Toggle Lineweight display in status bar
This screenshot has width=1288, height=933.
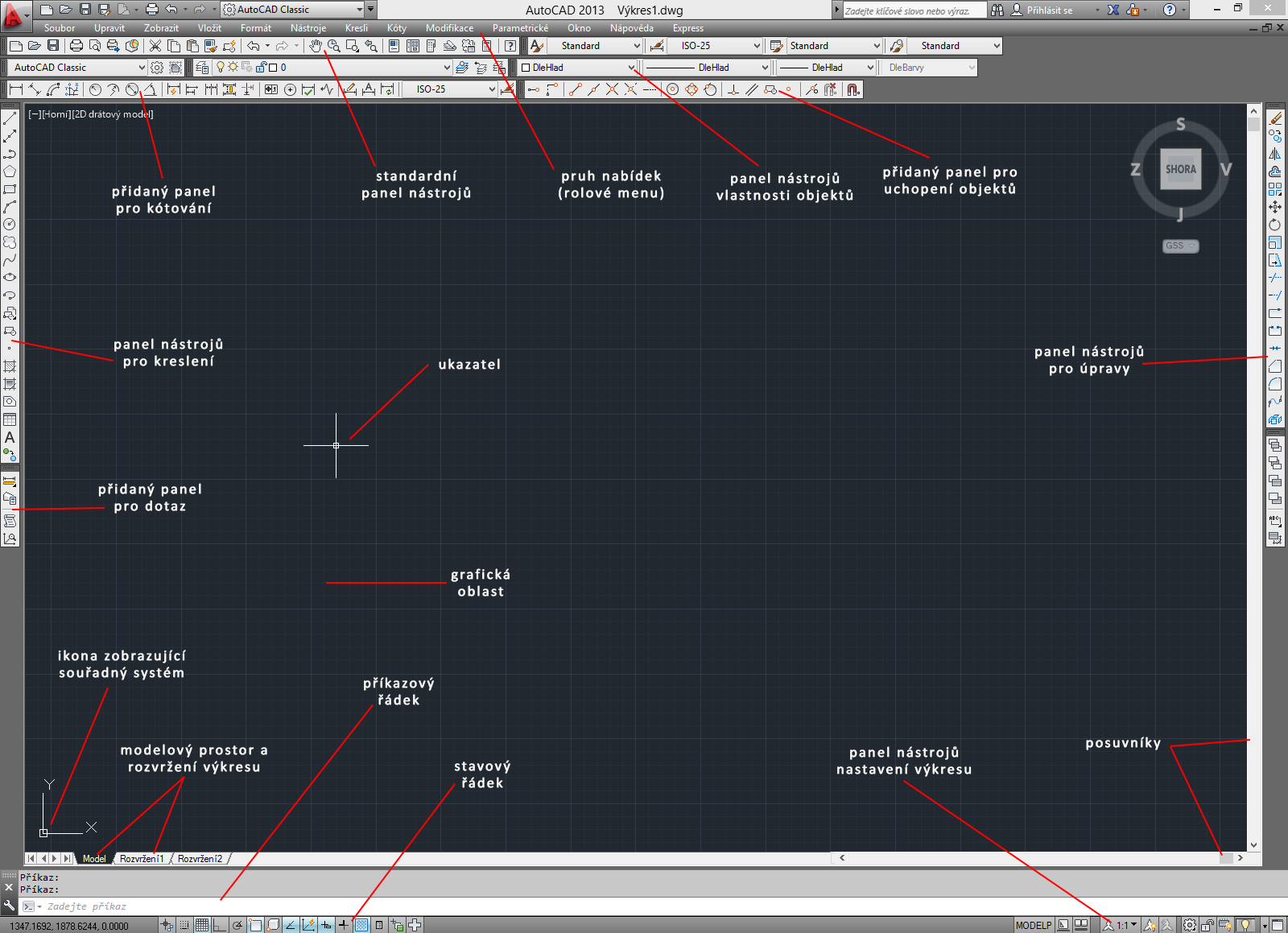click(344, 925)
